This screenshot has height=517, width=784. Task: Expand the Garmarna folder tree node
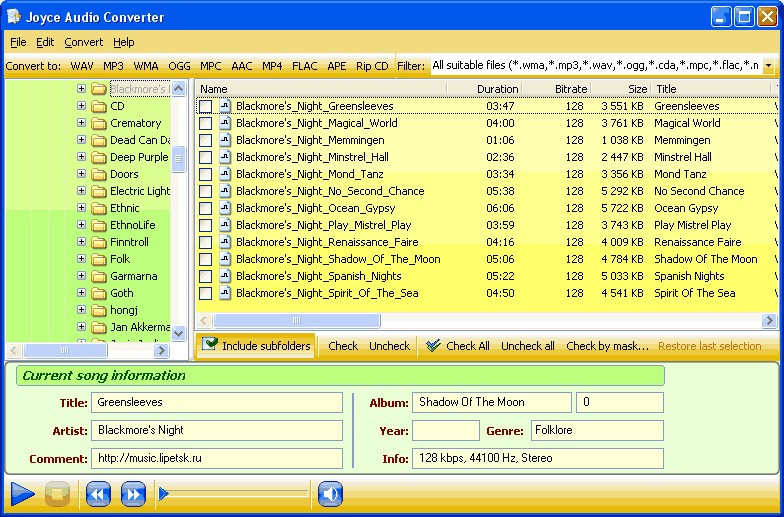coord(81,276)
